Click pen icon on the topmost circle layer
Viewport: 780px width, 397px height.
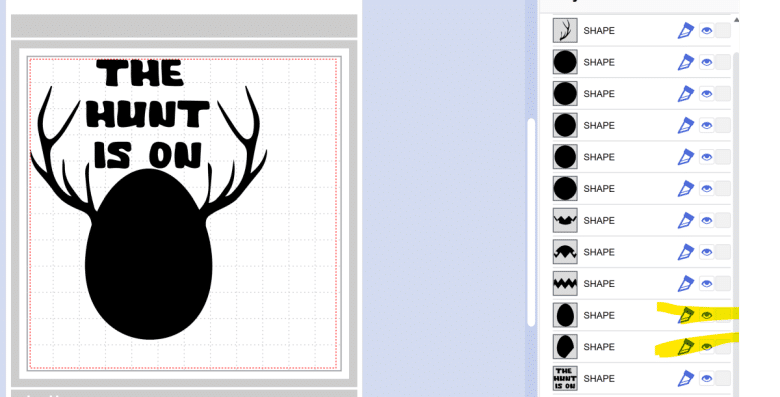[x=685, y=62]
